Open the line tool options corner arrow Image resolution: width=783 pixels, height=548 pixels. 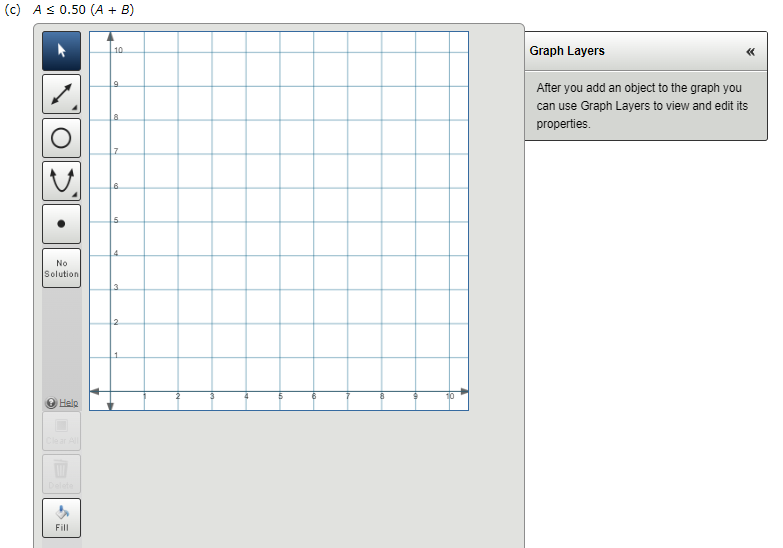(x=75, y=107)
